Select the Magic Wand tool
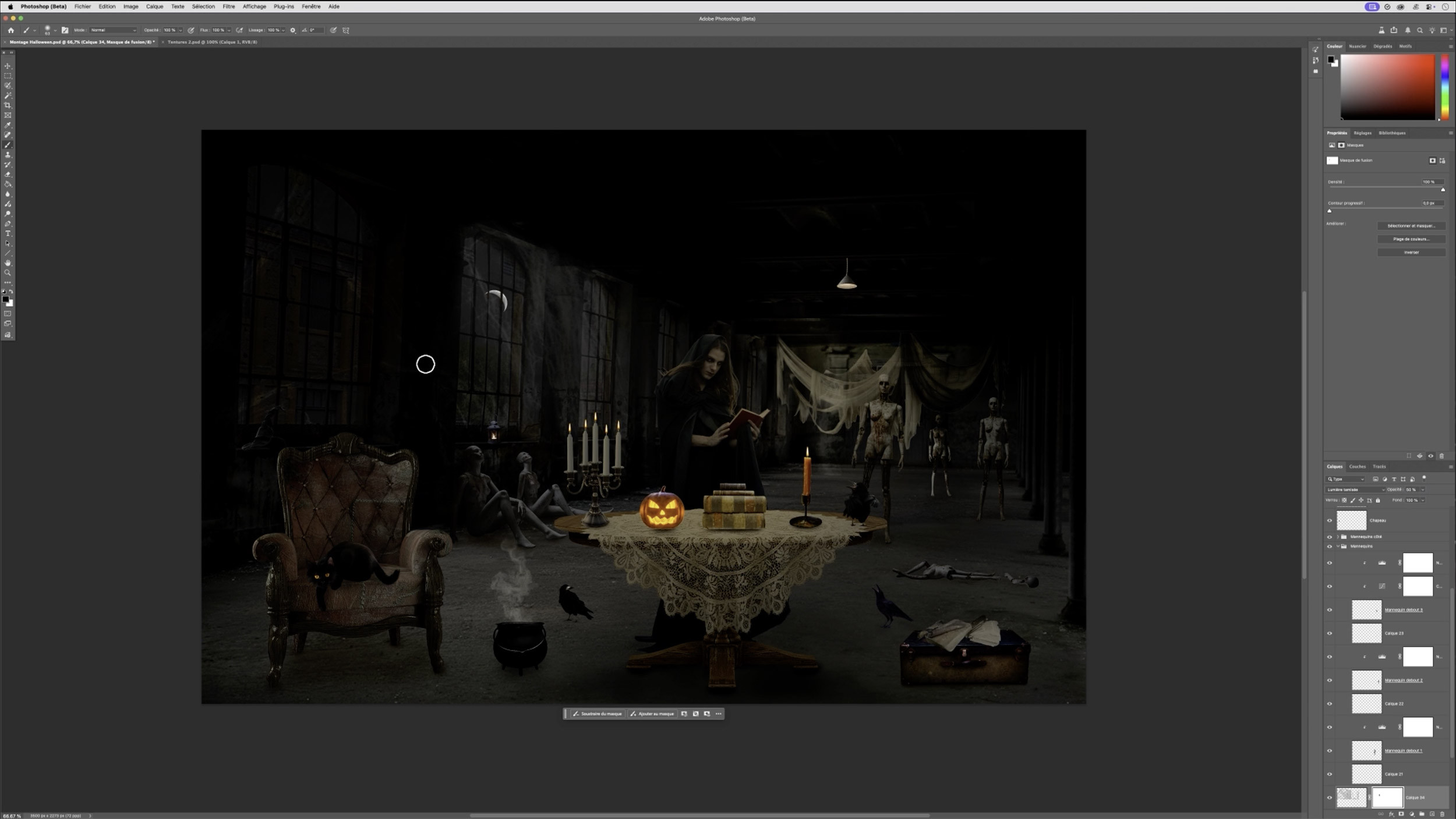 tap(8, 95)
